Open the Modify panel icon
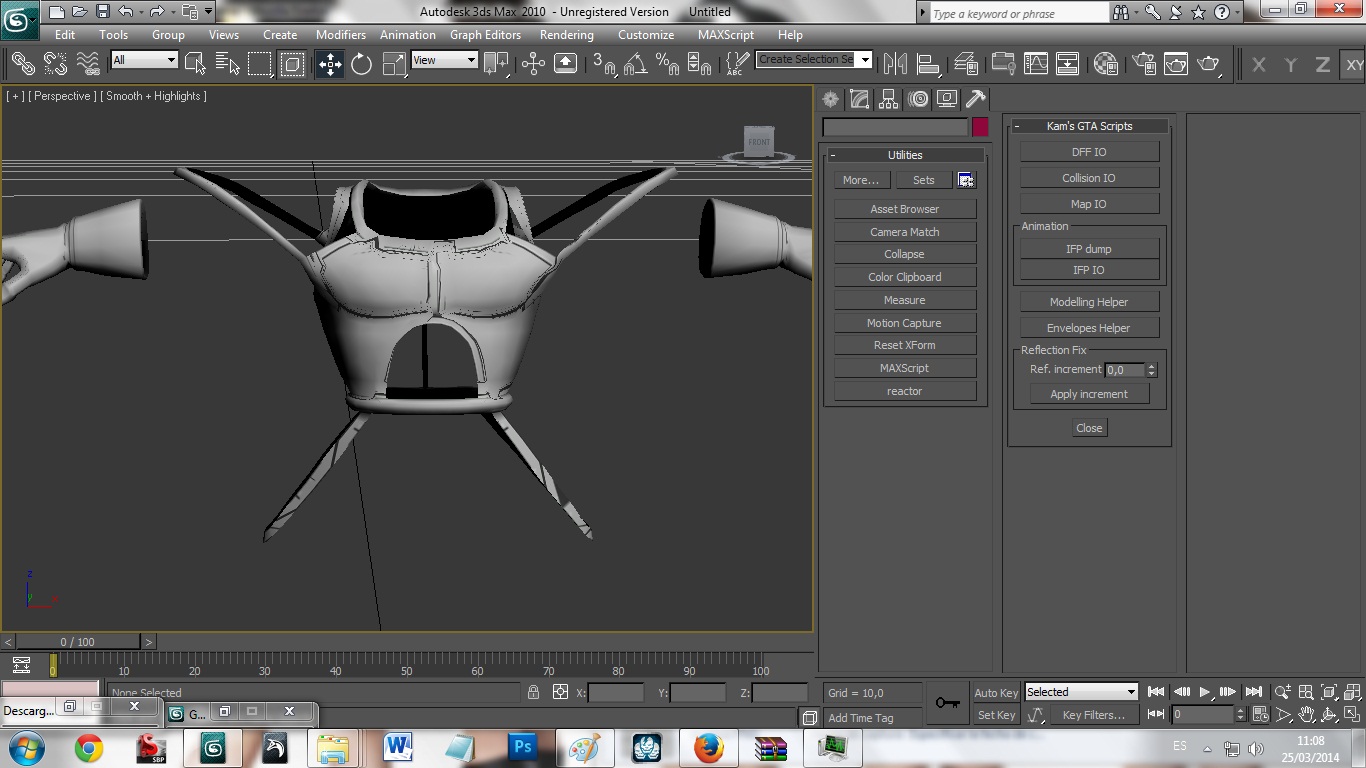The image size is (1366, 768). (x=859, y=99)
